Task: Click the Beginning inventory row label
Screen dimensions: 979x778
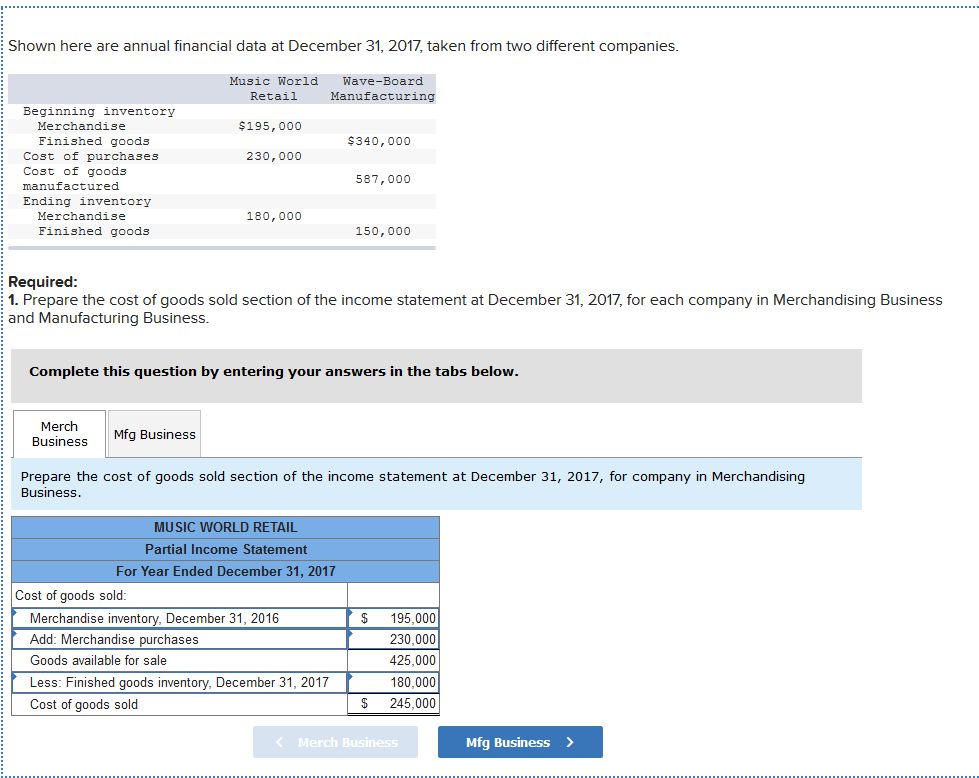Action: coord(99,111)
